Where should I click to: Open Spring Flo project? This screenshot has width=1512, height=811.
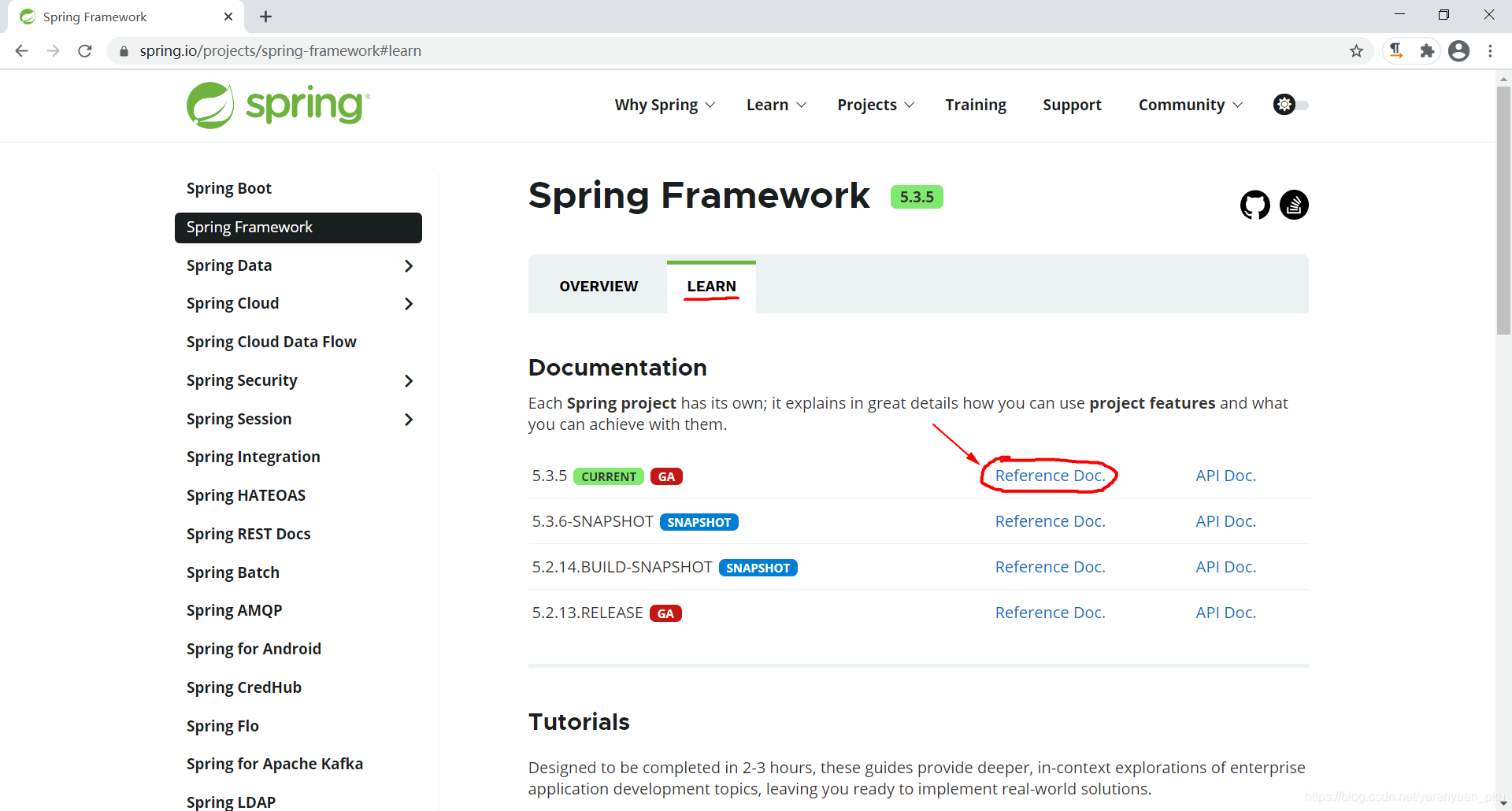[223, 726]
